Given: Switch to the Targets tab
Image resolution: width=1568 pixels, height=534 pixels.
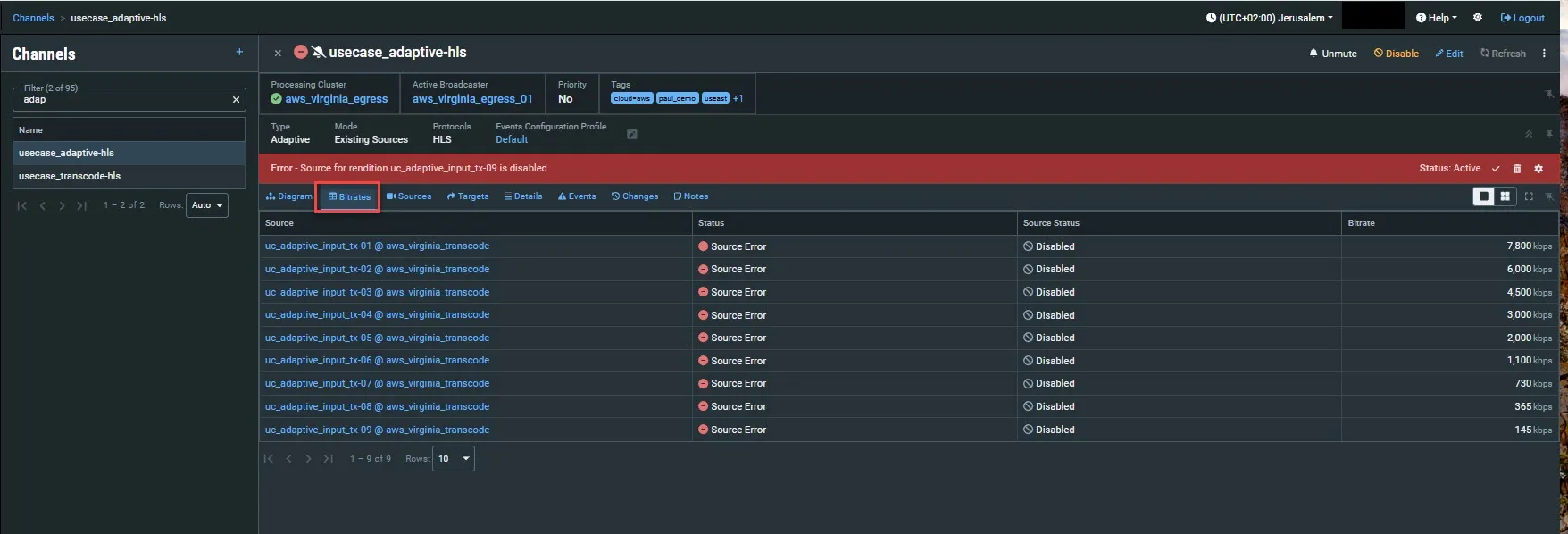Looking at the screenshot, I should coord(468,196).
